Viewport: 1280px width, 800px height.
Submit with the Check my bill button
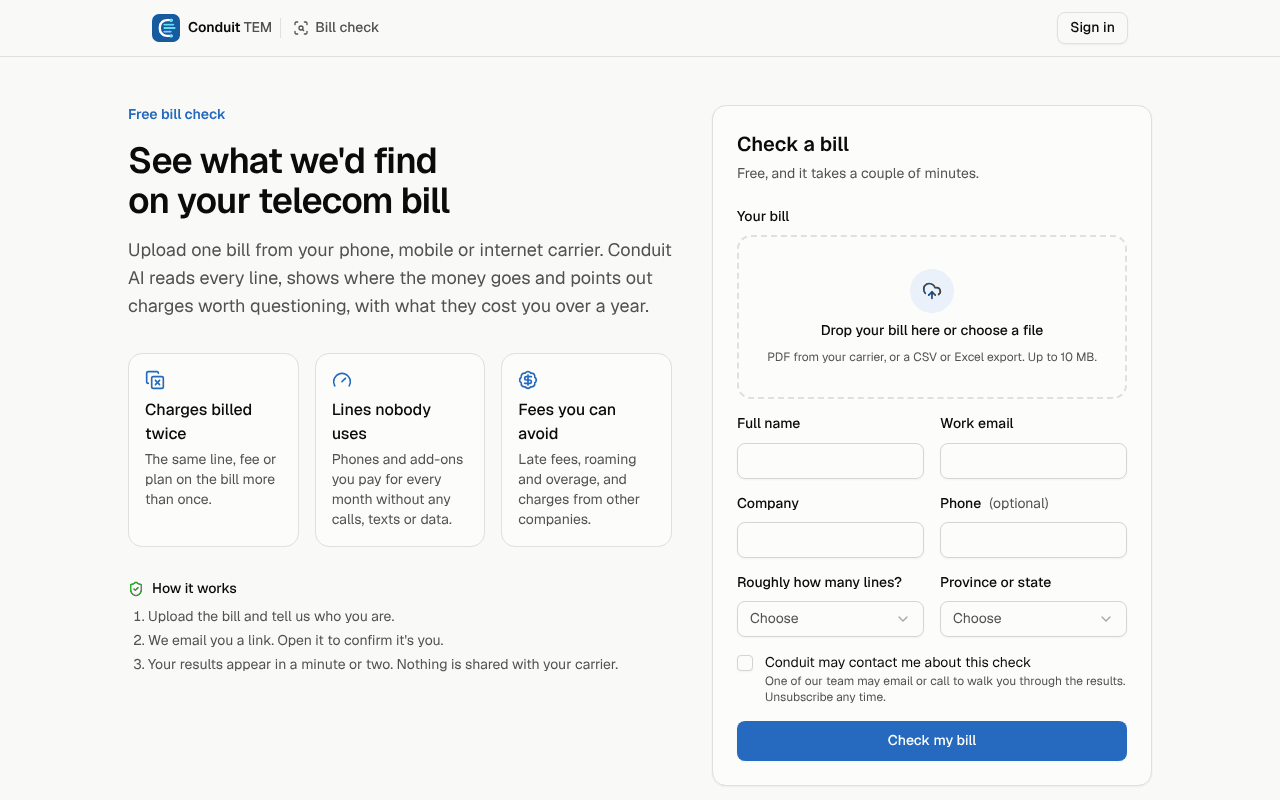tap(932, 741)
